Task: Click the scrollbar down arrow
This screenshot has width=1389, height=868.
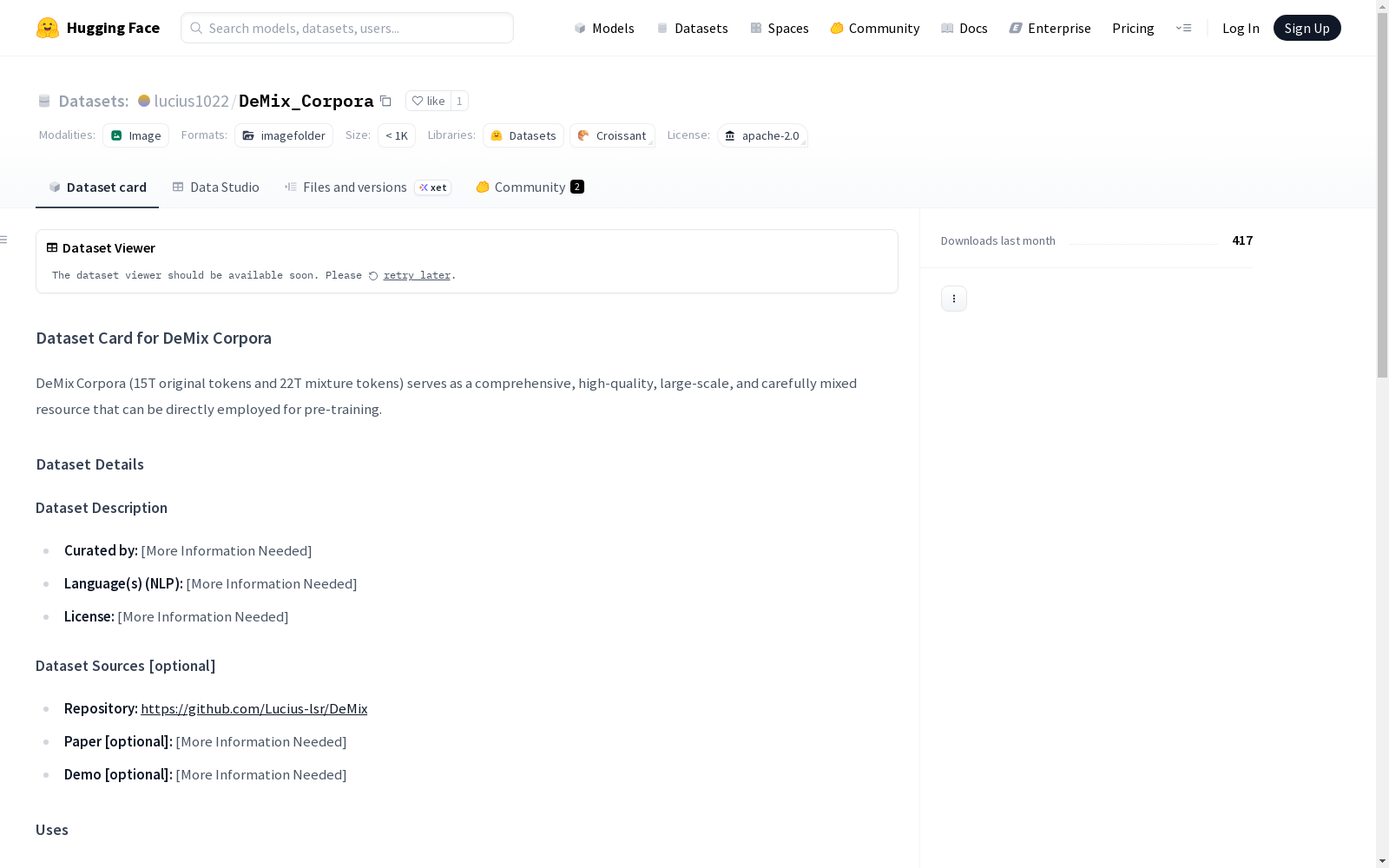Action: point(1382,861)
